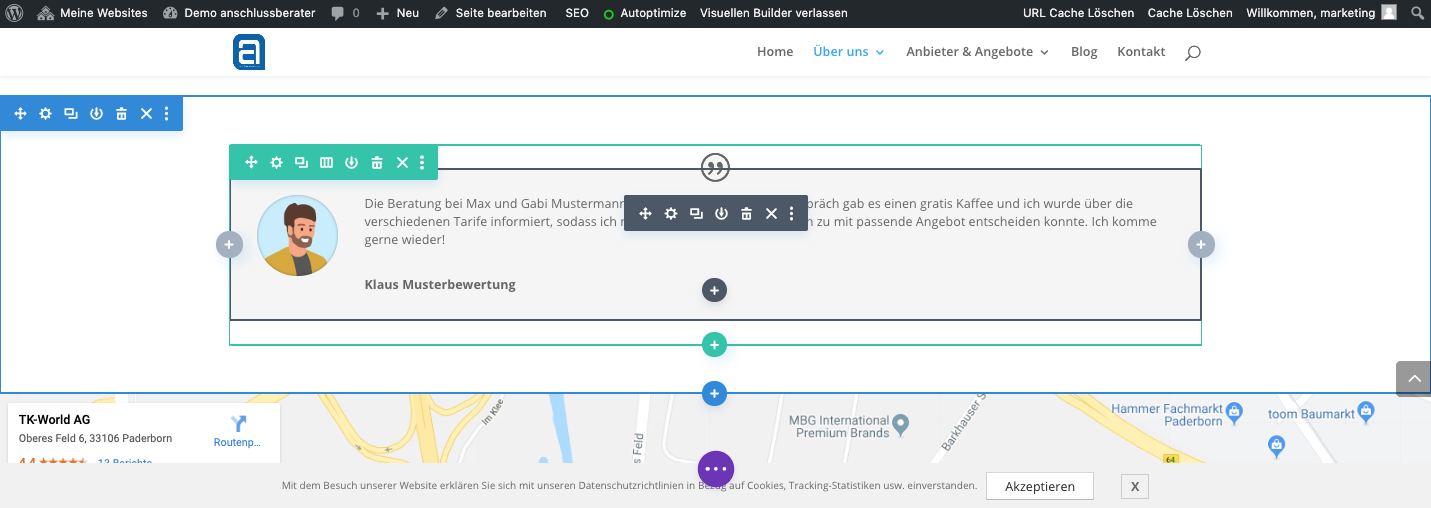Add new section with blue plus button

[714, 394]
